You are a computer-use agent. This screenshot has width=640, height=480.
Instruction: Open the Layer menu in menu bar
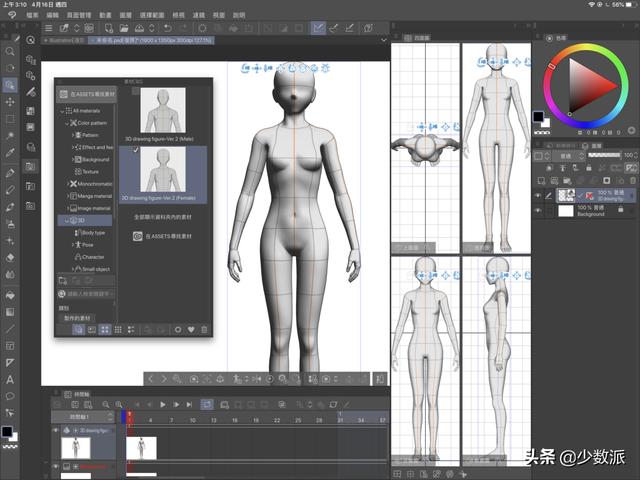click(125, 15)
